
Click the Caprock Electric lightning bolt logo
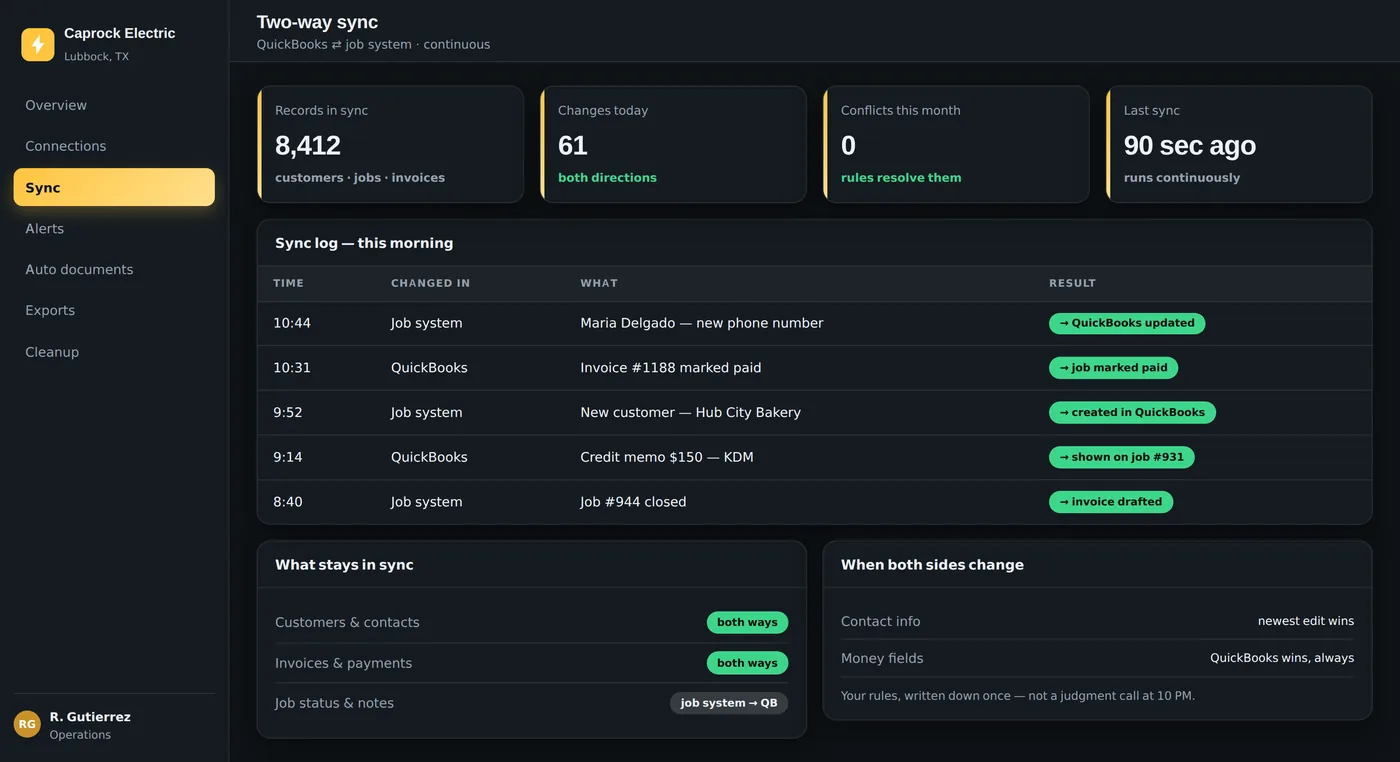[x=38, y=44]
